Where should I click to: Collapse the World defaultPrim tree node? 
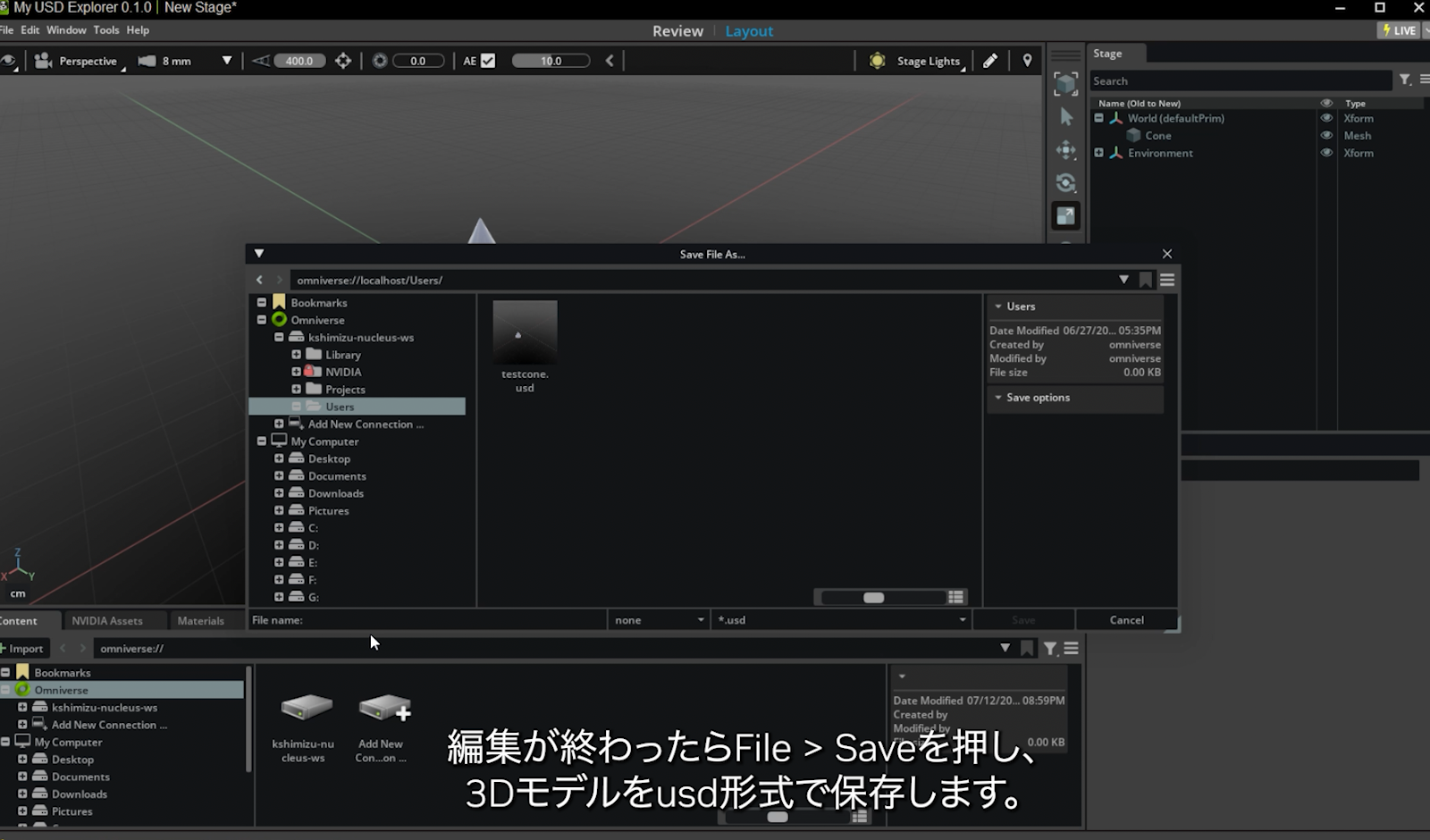pos(1098,117)
